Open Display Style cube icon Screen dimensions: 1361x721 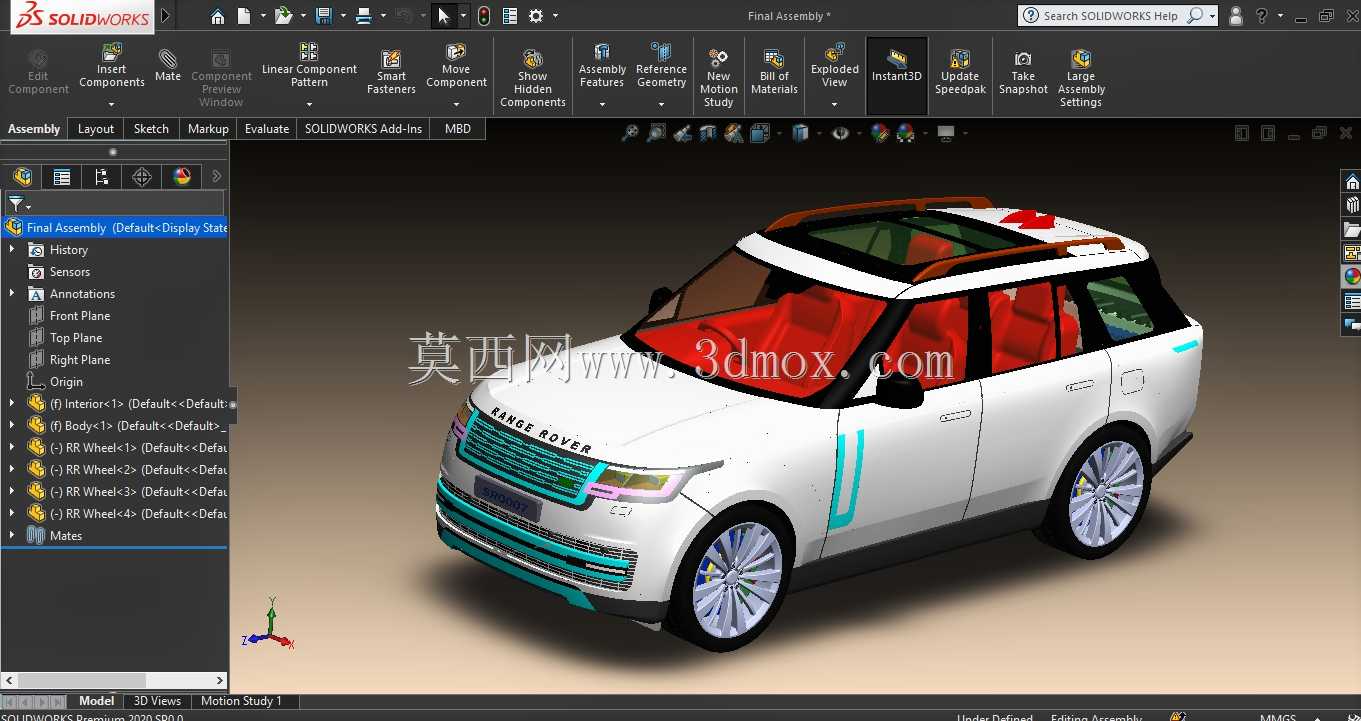800,133
